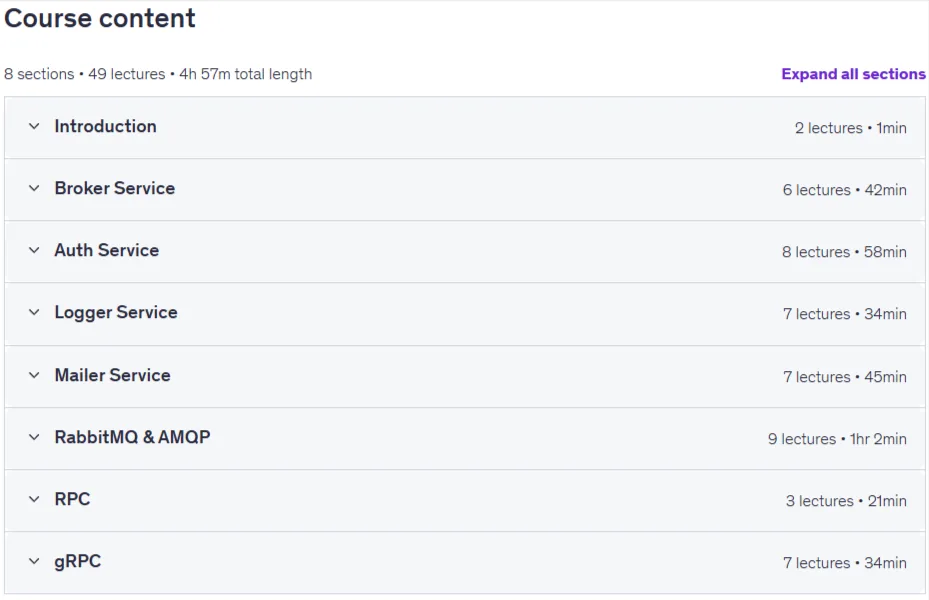Image resolution: width=929 pixels, height=600 pixels.
Task: Select the gRPC section title
Action: click(78, 562)
